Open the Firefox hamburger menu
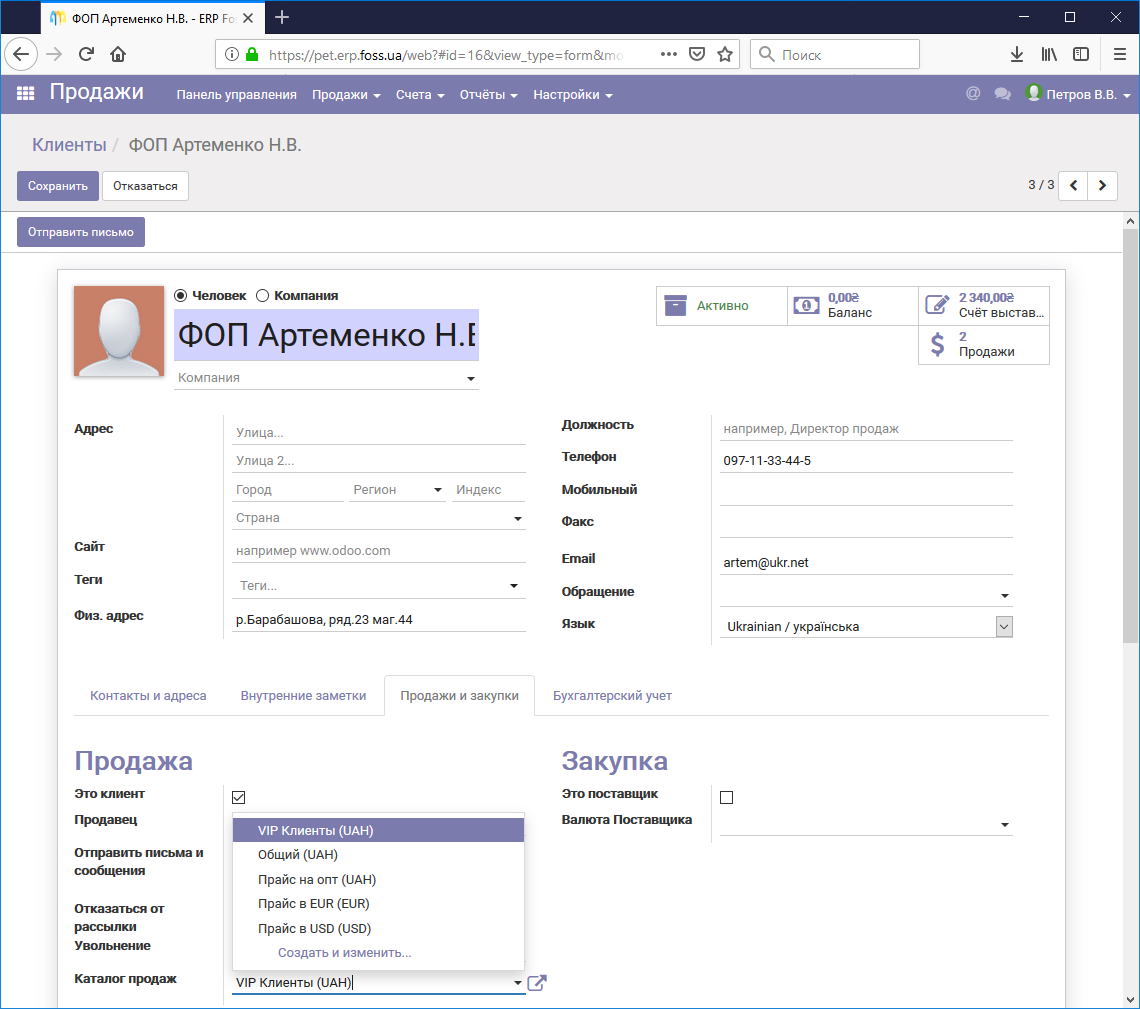The width and height of the screenshot is (1140, 1009). (x=1120, y=55)
